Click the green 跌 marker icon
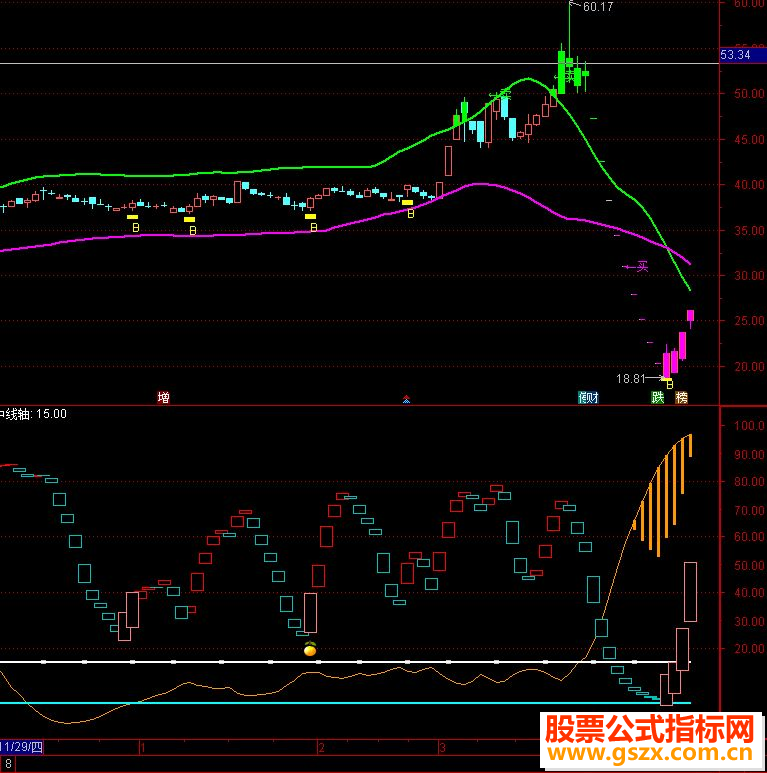 [658, 397]
